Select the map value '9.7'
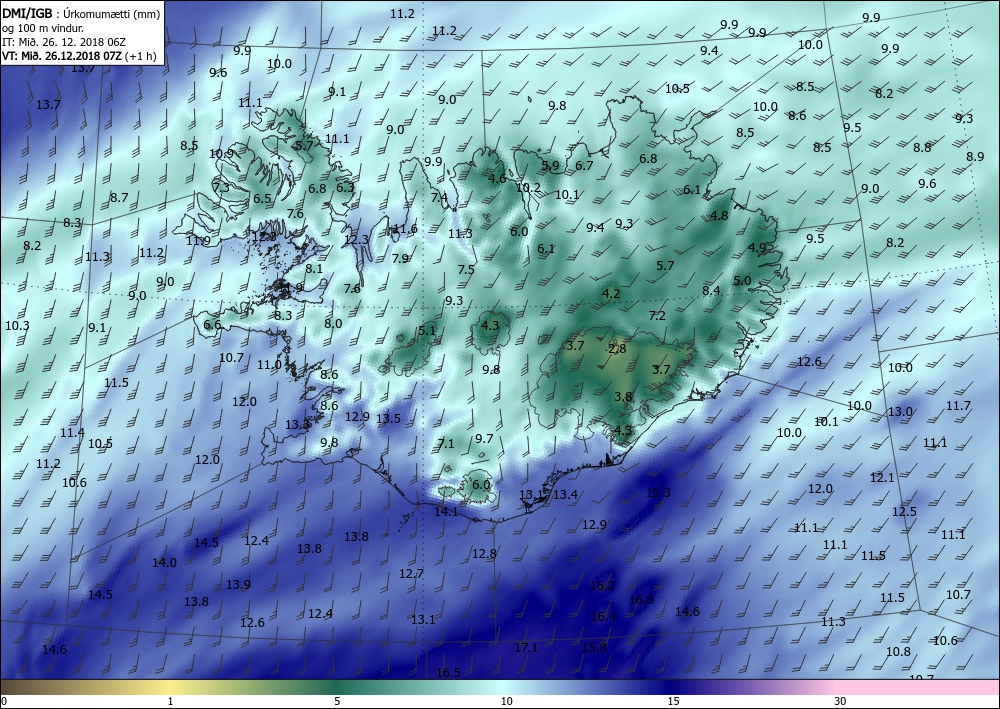Viewport: 1000px width, 709px height. [x=484, y=439]
